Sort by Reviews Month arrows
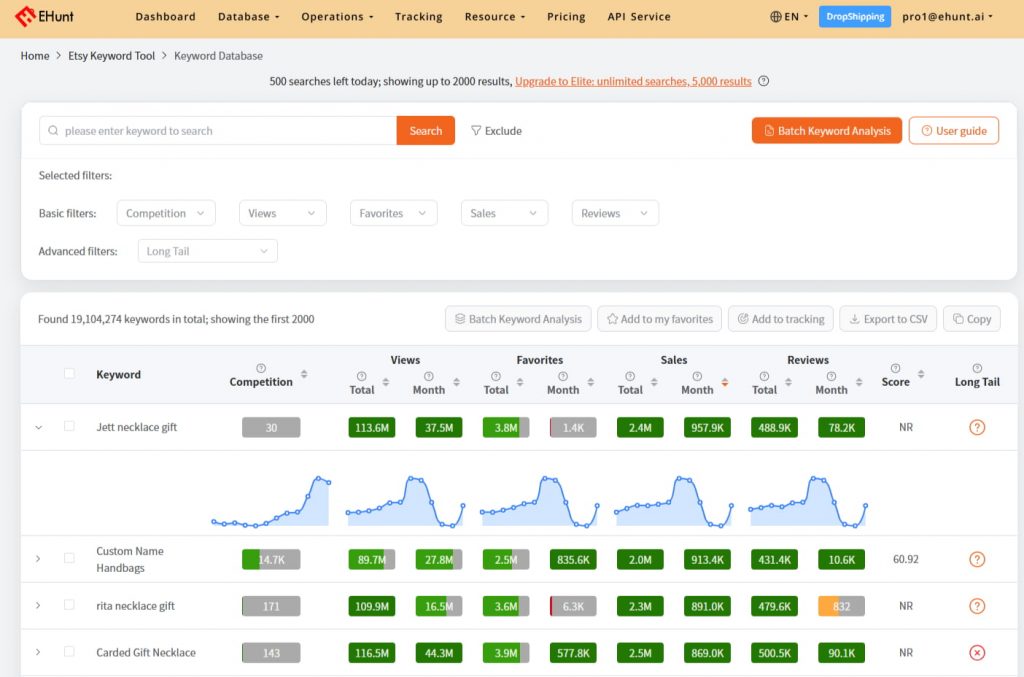The height and width of the screenshot is (677, 1024). 859,382
